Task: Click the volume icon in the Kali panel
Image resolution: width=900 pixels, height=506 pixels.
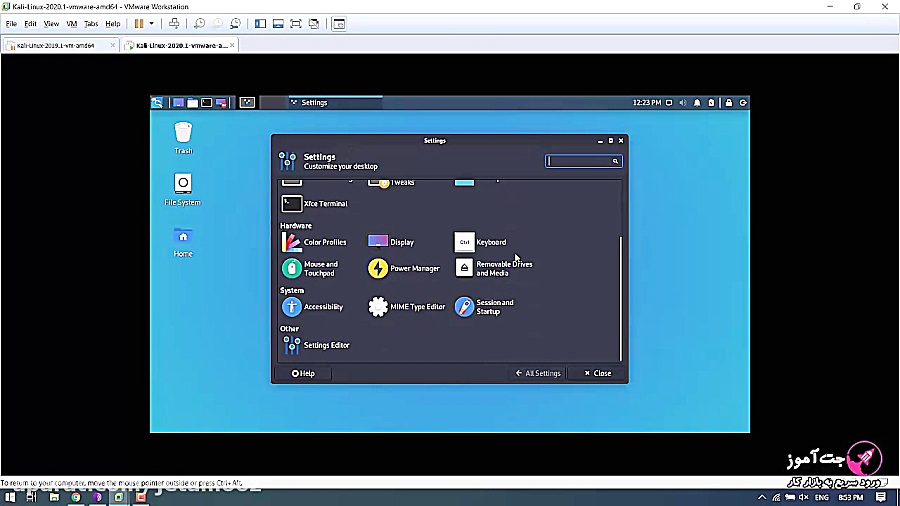Action: pyautogui.click(x=683, y=103)
